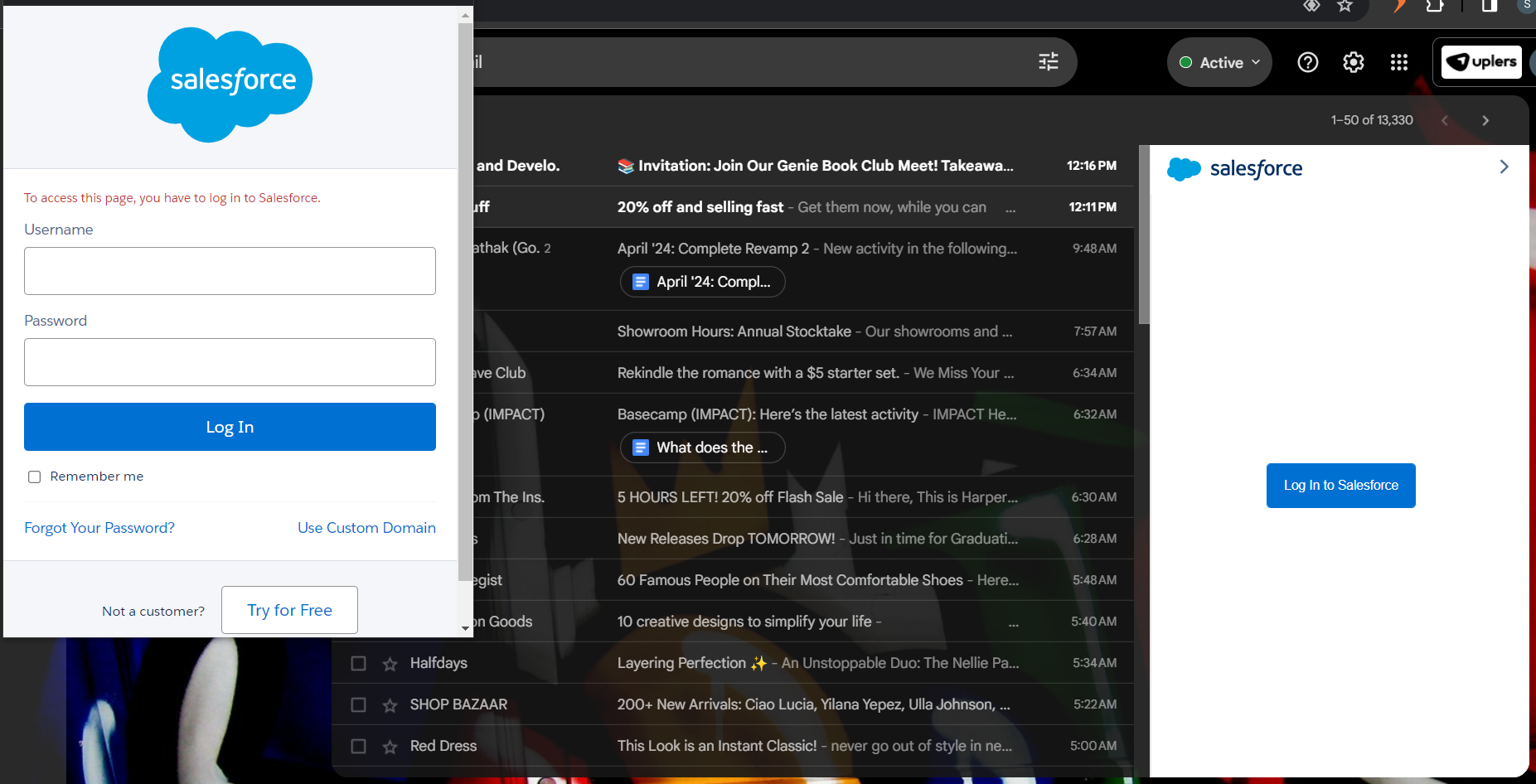The height and width of the screenshot is (784, 1536).
Task: Open the Genie Book Club invitation email
Action: (815, 166)
